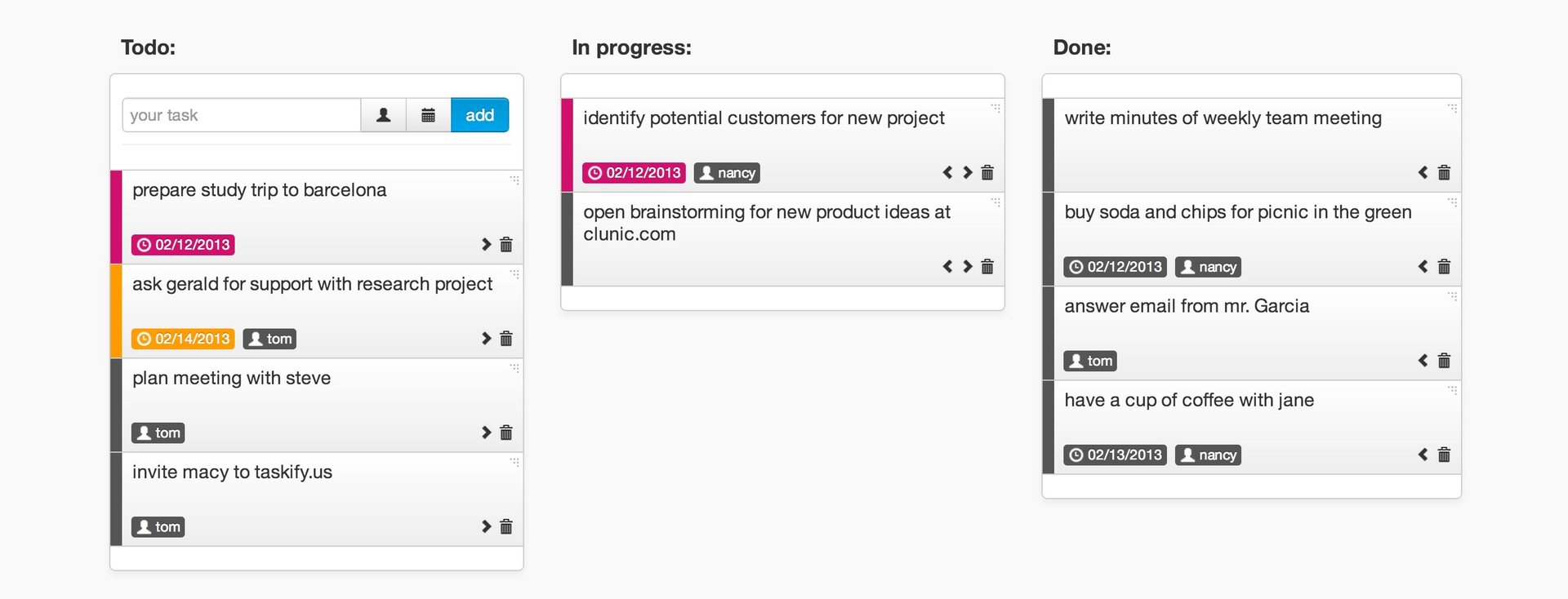Move 'invite macy to taskify.us' to in progress
The width and height of the screenshot is (1568, 599).
click(x=487, y=526)
